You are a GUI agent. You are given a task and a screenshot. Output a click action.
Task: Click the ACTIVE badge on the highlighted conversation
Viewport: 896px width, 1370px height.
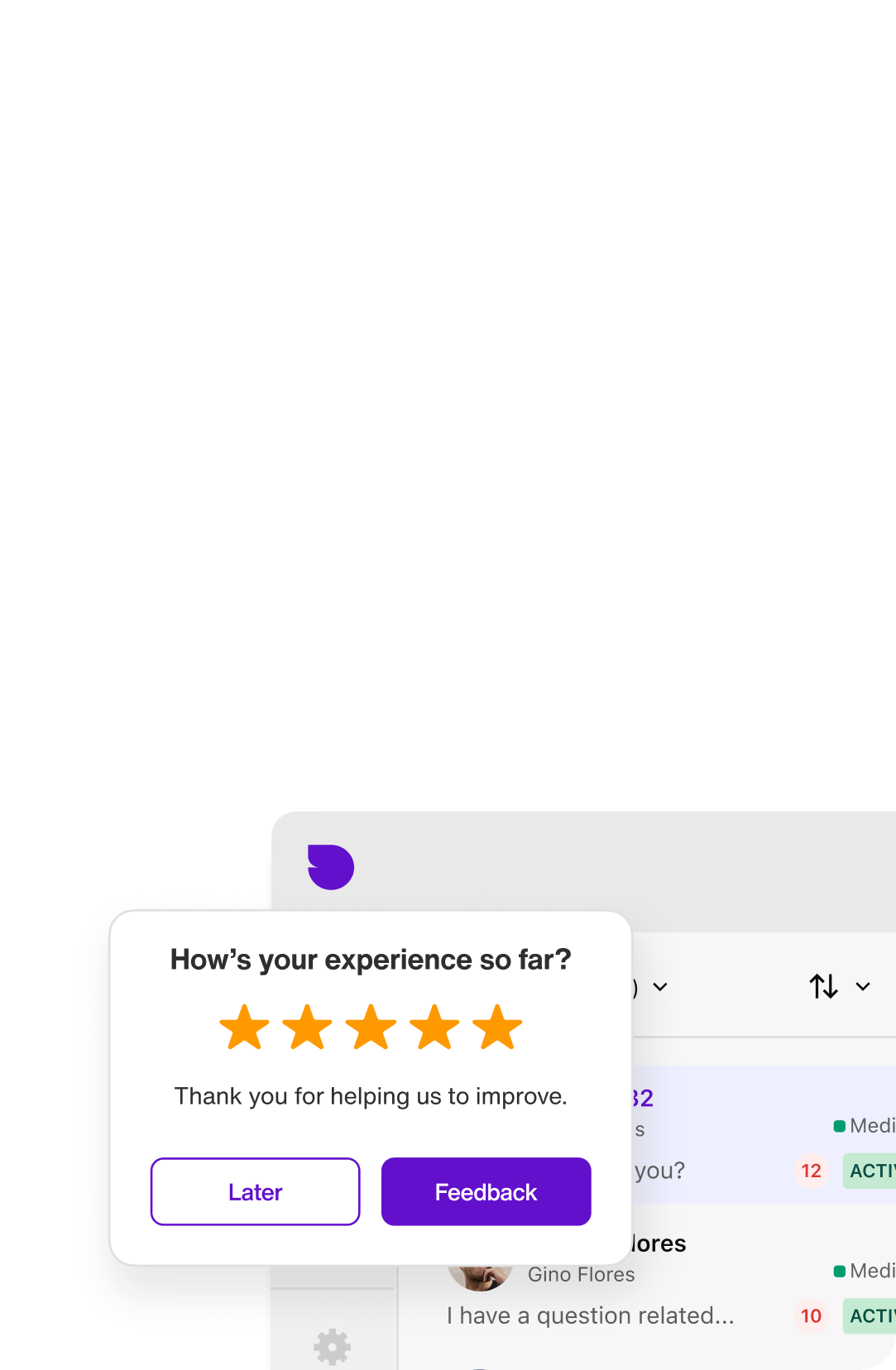873,1171
